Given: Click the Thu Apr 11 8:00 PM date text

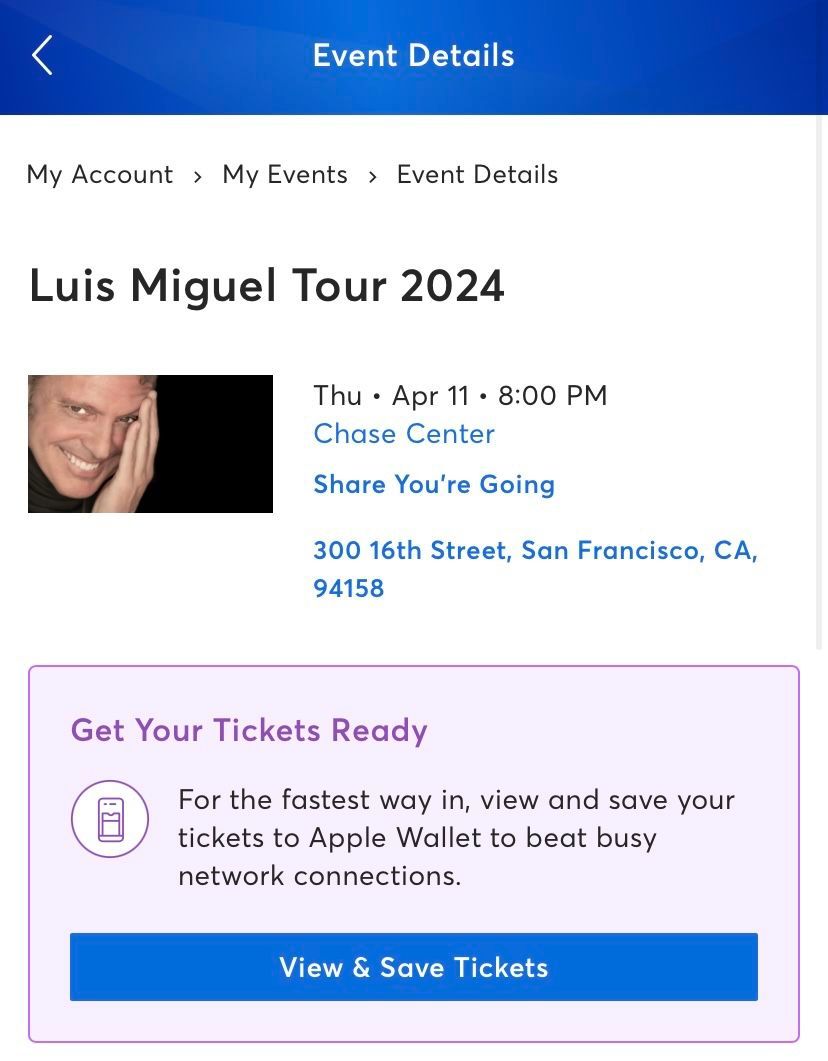Looking at the screenshot, I should point(460,396).
